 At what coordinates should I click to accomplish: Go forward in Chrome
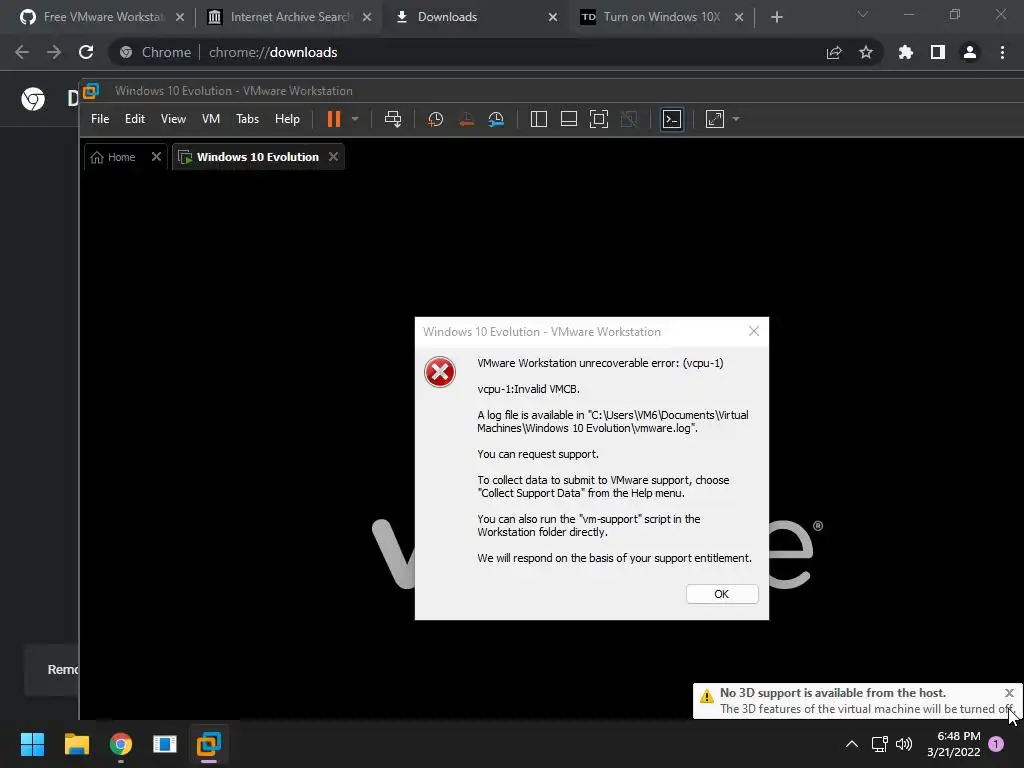click(x=54, y=52)
